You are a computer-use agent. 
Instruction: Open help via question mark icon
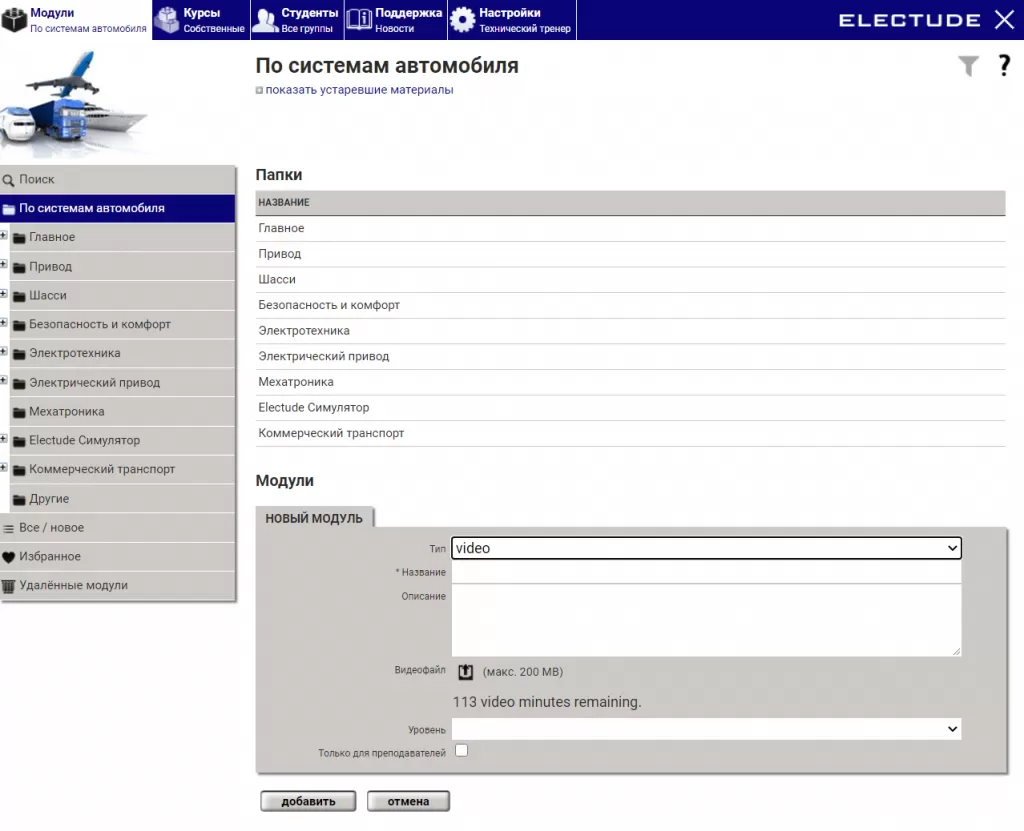tap(1004, 67)
